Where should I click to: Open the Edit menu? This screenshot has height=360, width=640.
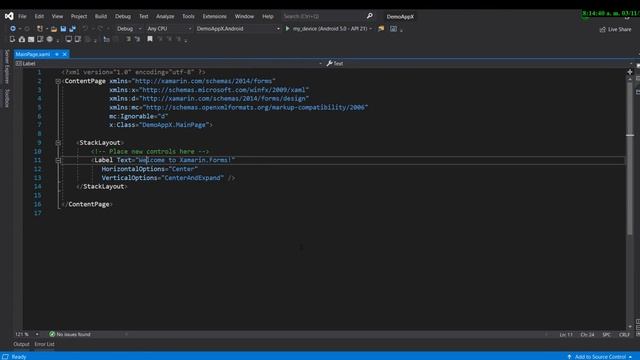tap(39, 16)
